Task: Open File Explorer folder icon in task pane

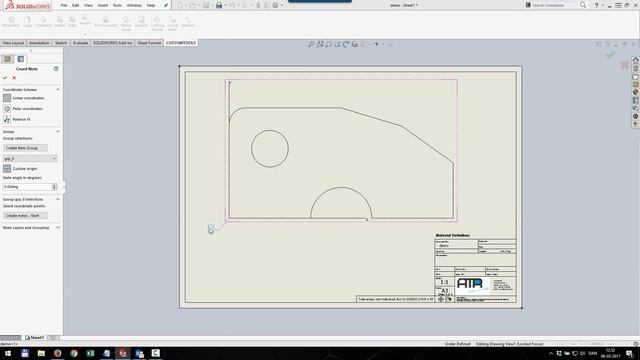Action: tap(636, 77)
